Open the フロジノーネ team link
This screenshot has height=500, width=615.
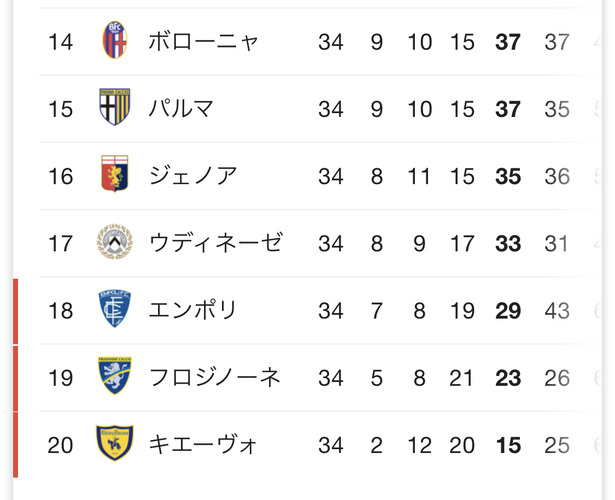pyautogui.click(x=215, y=377)
